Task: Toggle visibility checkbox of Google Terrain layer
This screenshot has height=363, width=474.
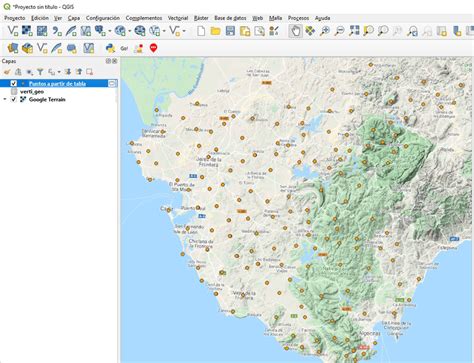Action: (x=14, y=99)
